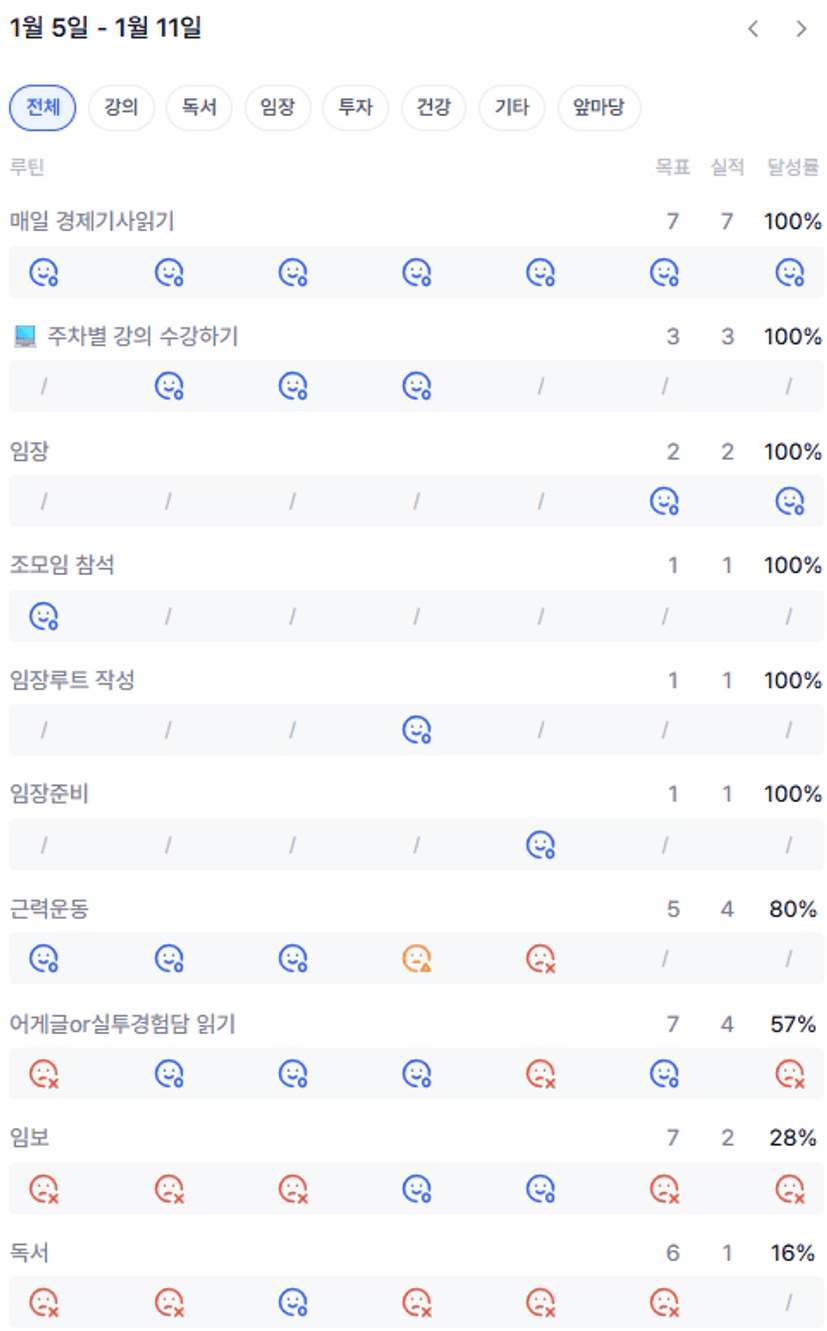The height and width of the screenshot is (1331, 827).
Task: Click the blue smiley in 조모임 참석 row
Action: tap(44, 616)
